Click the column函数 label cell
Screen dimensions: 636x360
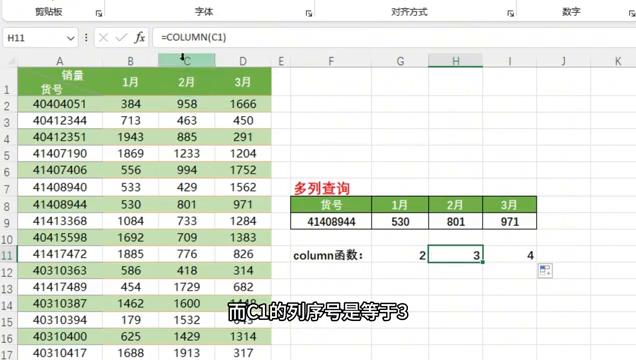[331, 255]
